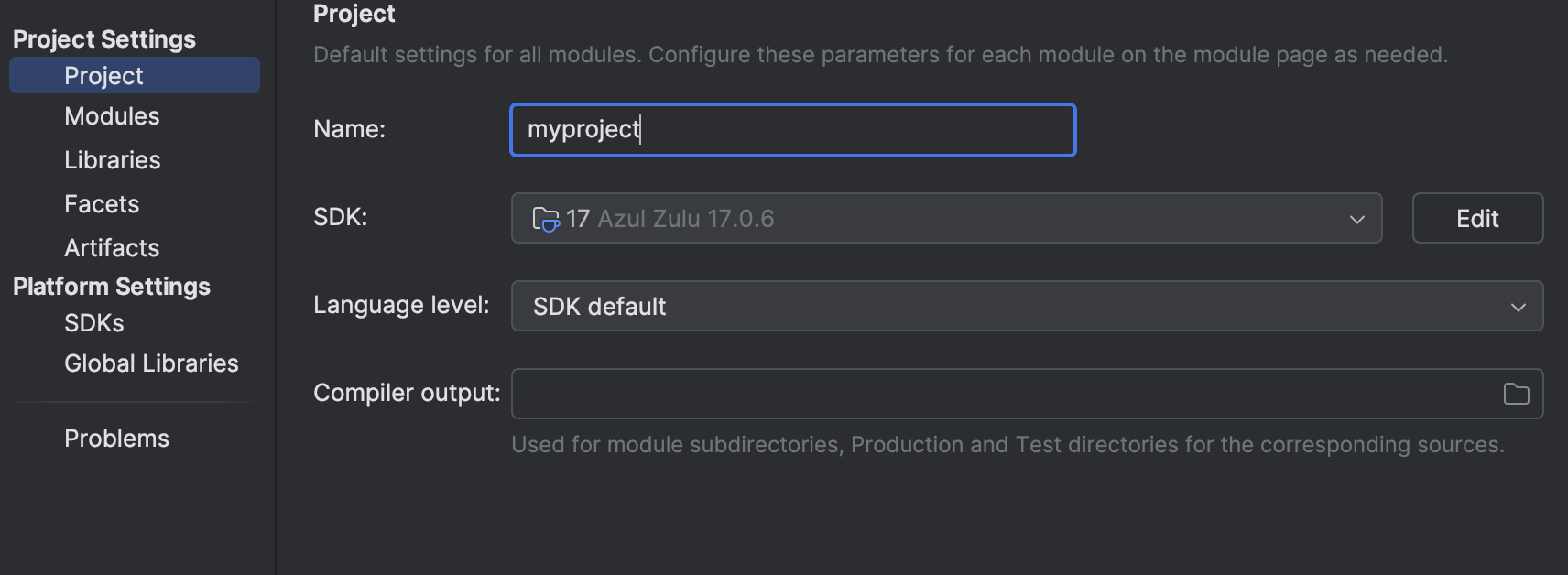Open the Artifacts section
The width and height of the screenshot is (1568, 575).
pyautogui.click(x=112, y=248)
